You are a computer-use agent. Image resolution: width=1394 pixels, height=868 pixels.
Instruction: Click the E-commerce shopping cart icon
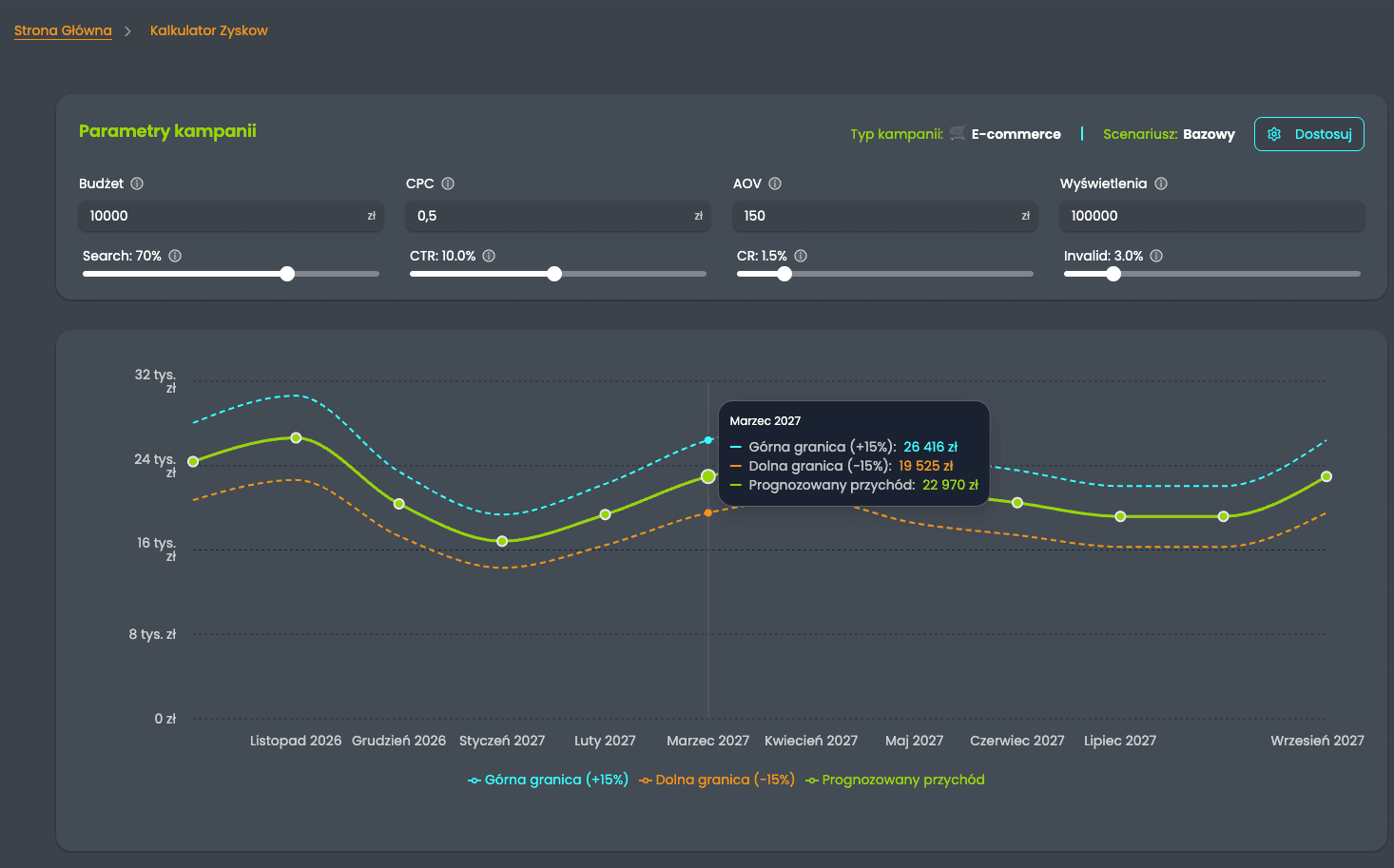958,133
